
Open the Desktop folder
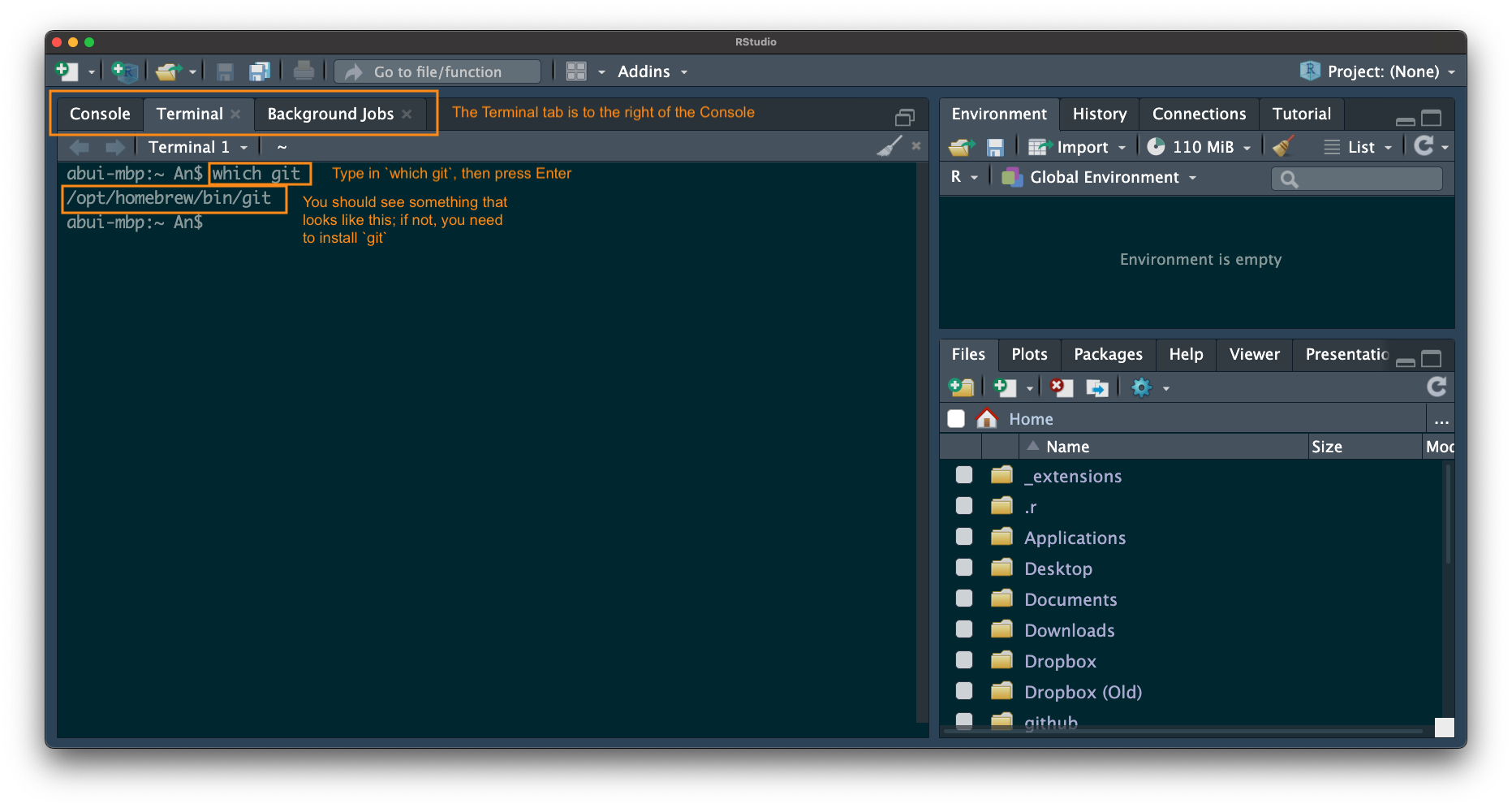coord(1058,568)
